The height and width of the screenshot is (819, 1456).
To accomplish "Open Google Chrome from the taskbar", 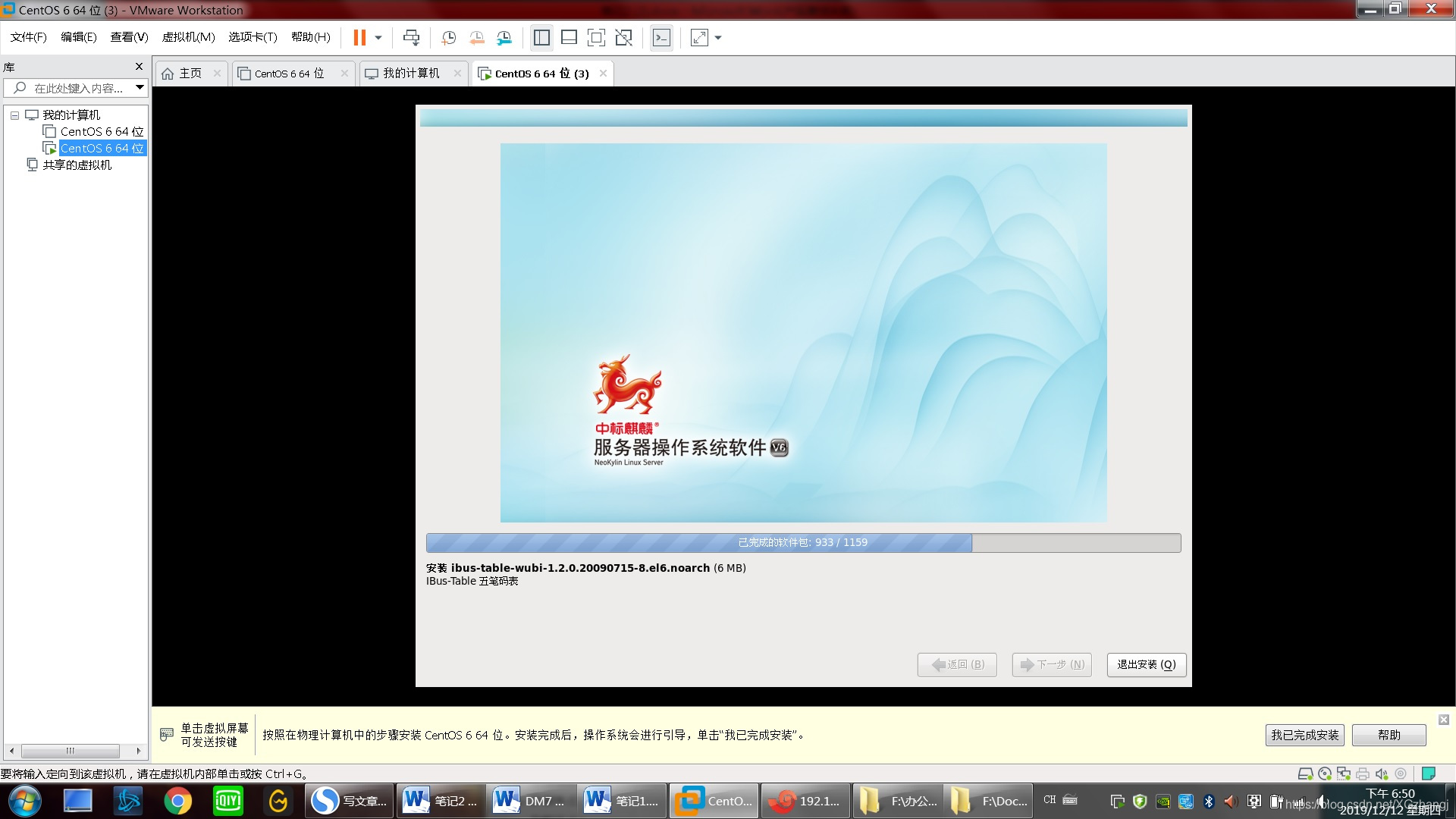I will (x=177, y=801).
